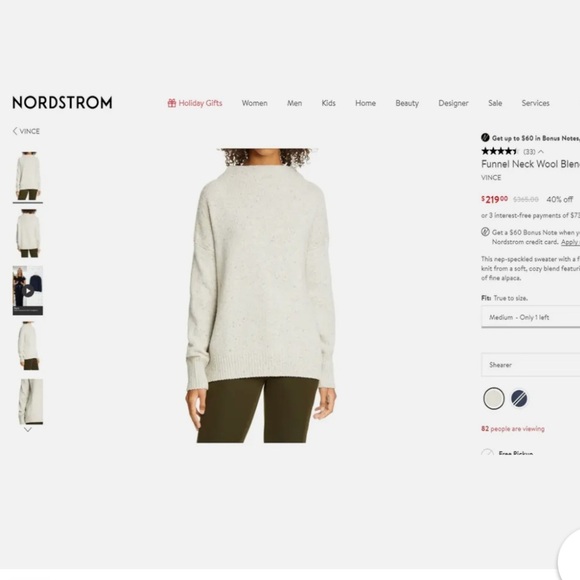Screen dimensions: 580x580
Task: Select the navy blue color swatch
Action: pyautogui.click(x=519, y=398)
